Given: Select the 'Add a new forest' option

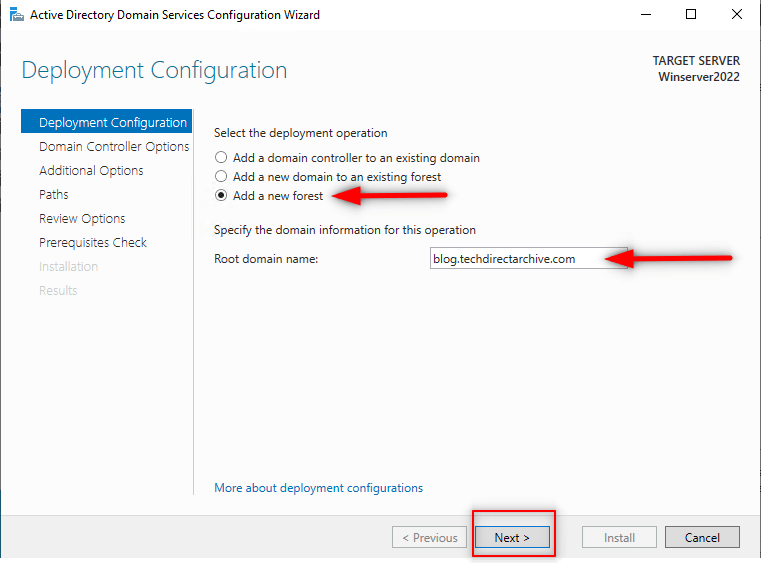Looking at the screenshot, I should tap(222, 196).
